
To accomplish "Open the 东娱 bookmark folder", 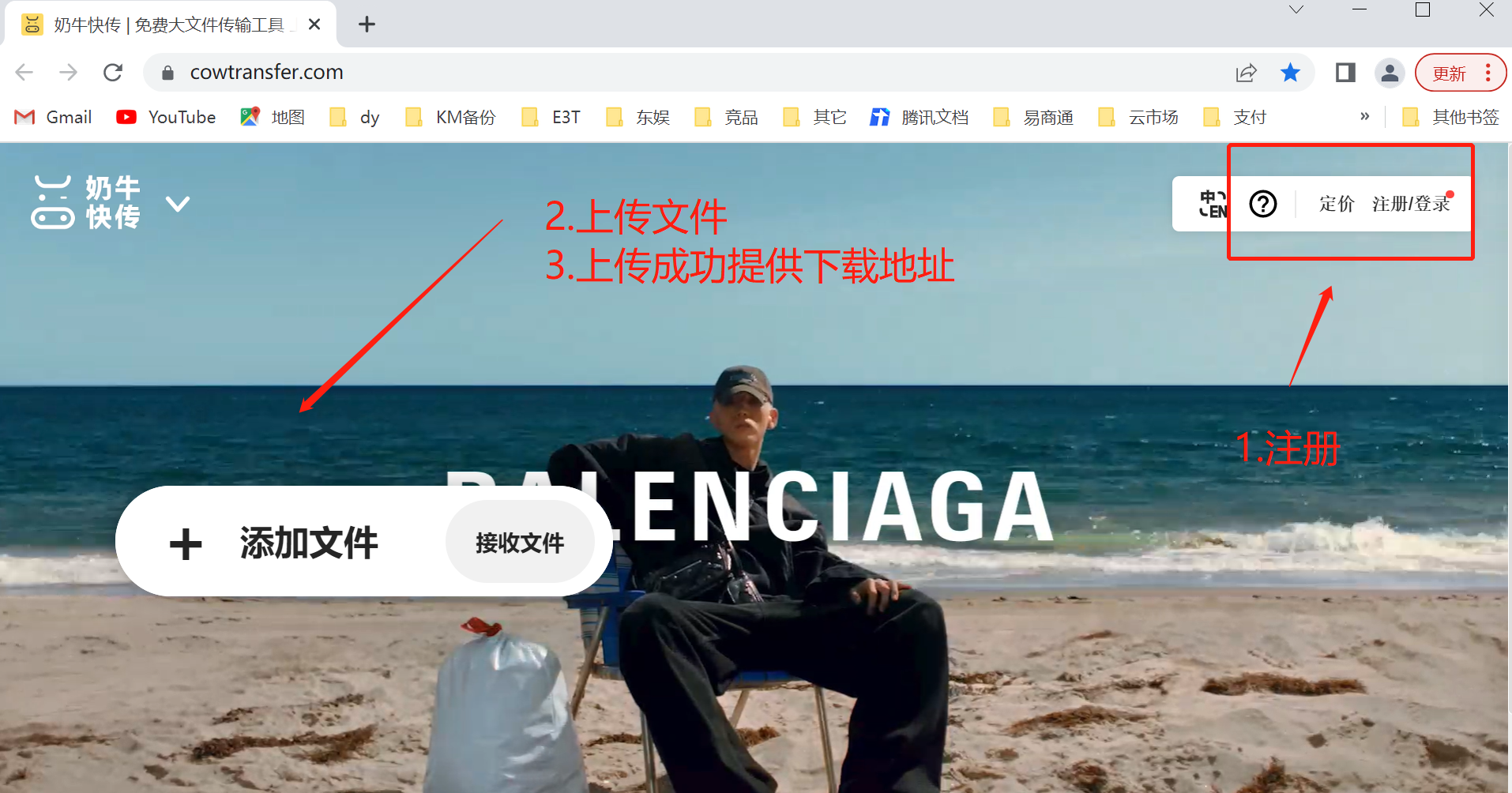I will click(x=638, y=117).
